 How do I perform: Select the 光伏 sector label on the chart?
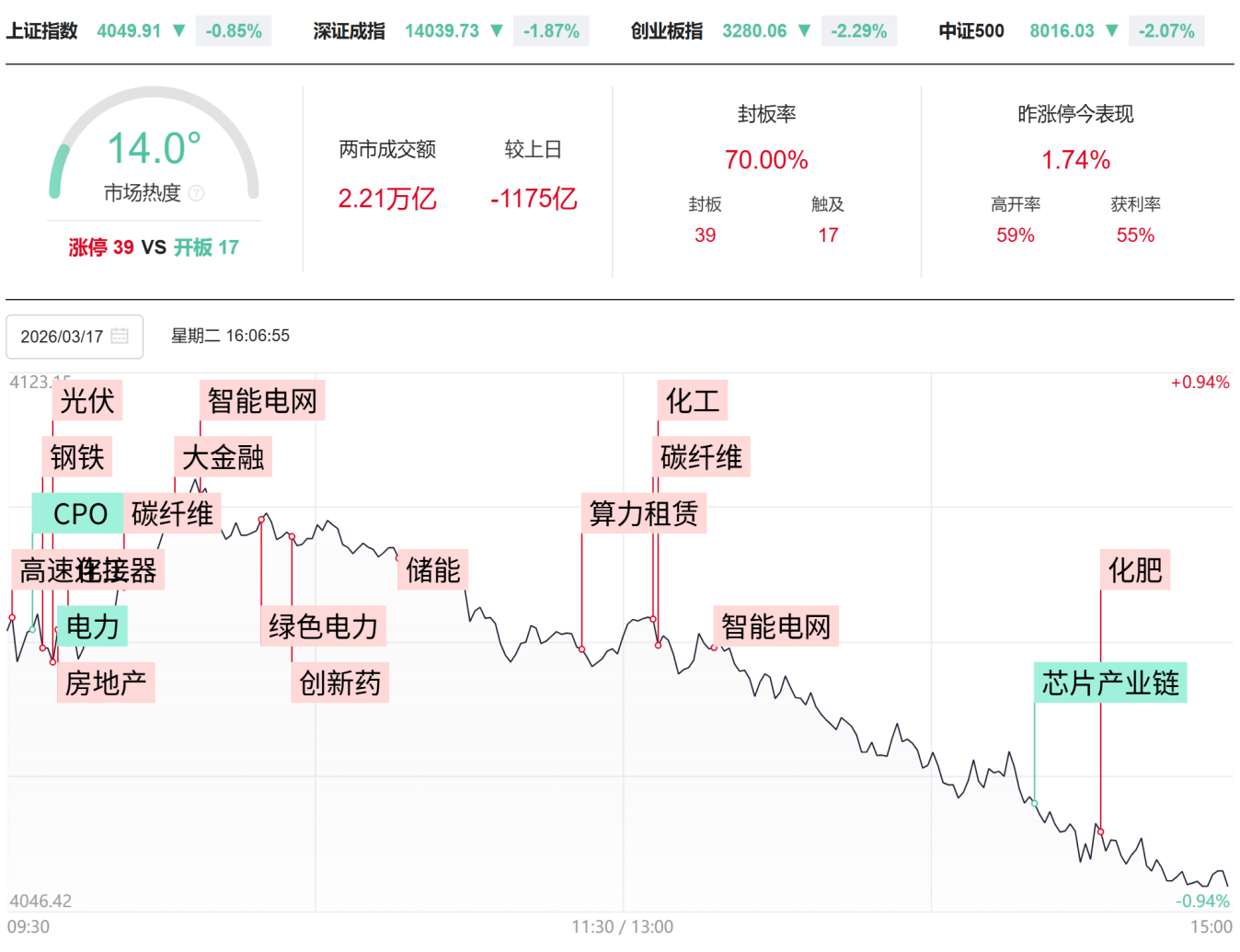pyautogui.click(x=87, y=401)
